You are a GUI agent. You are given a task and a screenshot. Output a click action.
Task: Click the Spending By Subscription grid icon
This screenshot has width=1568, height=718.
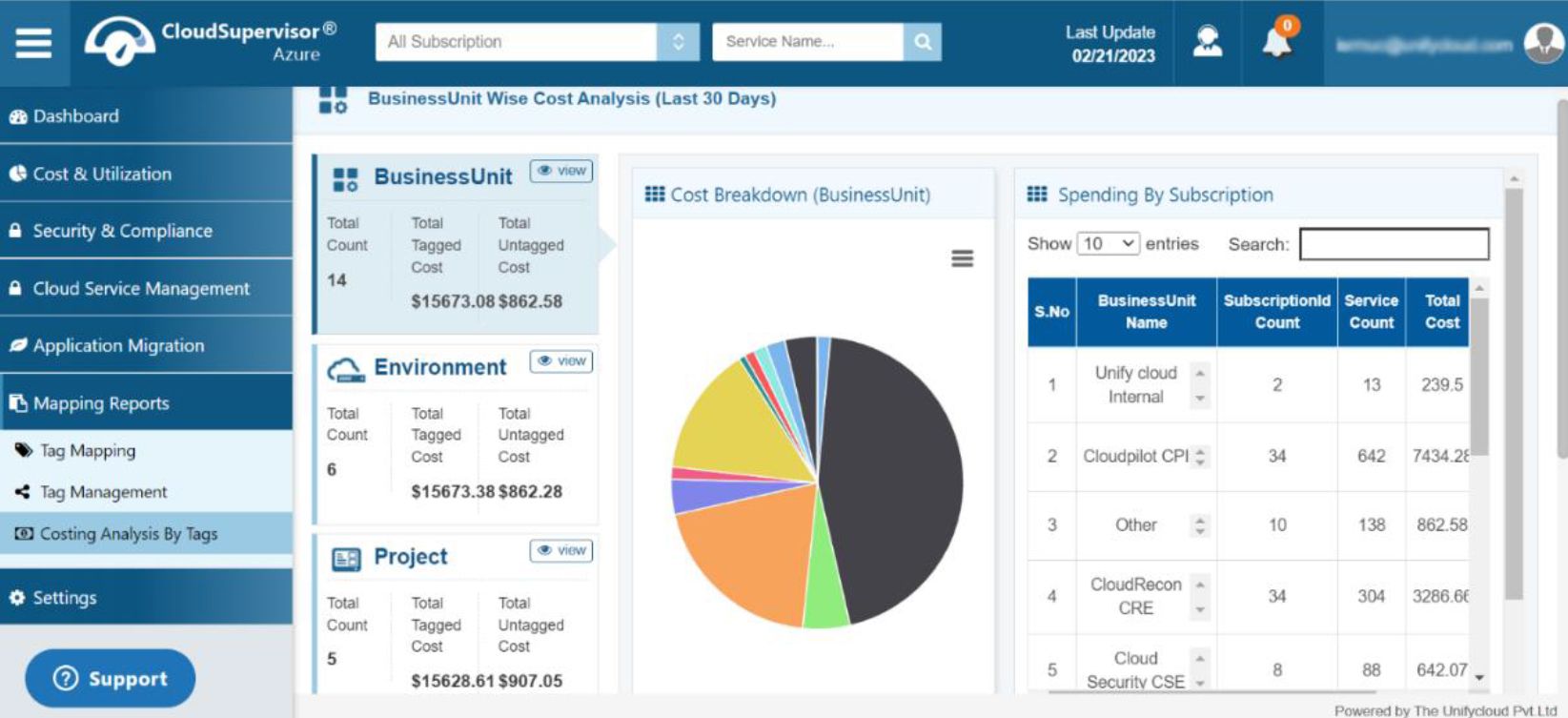[x=1037, y=195]
